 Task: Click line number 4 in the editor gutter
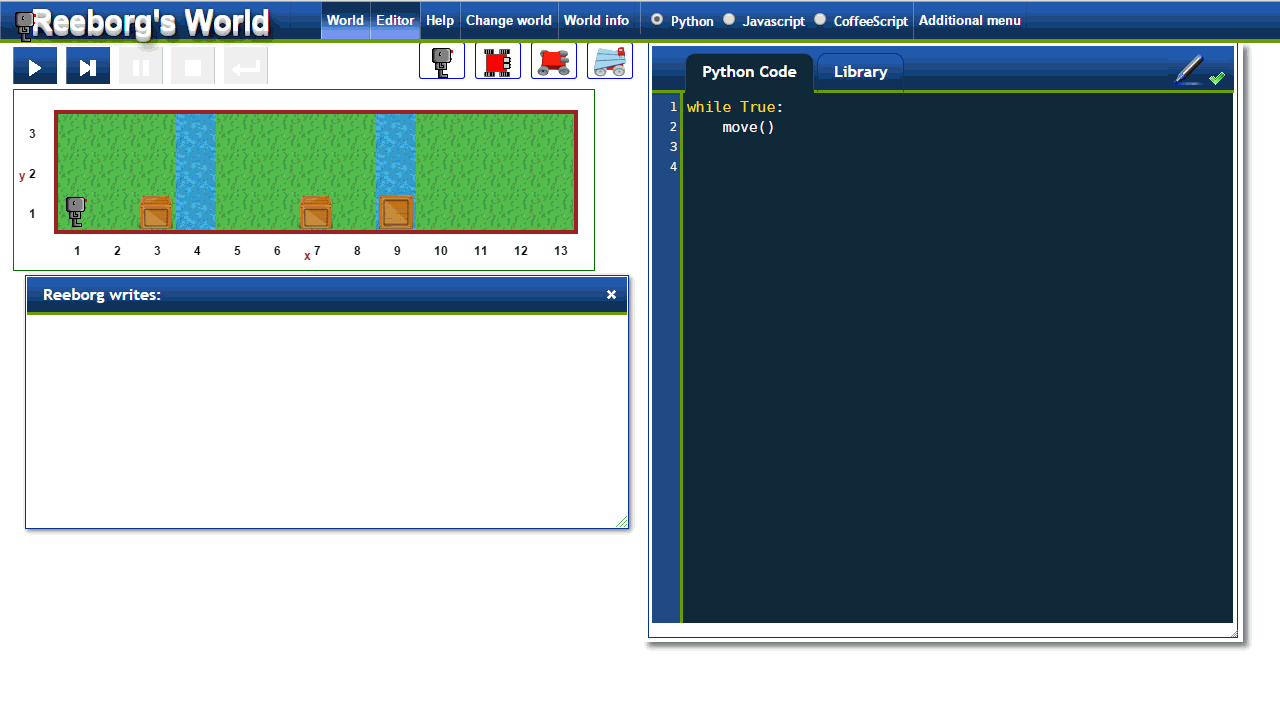(x=674, y=167)
